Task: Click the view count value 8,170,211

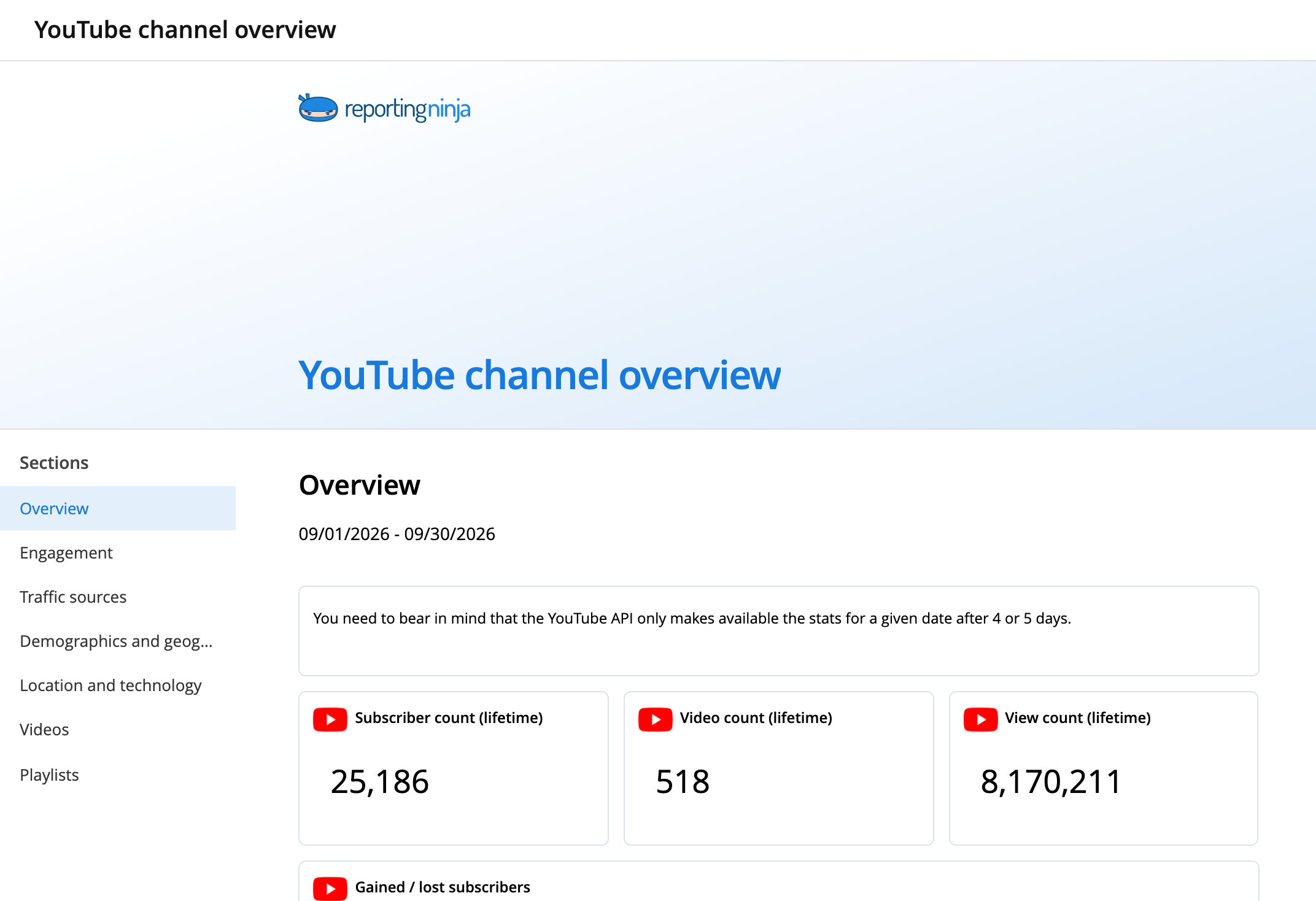Action: [x=1051, y=782]
